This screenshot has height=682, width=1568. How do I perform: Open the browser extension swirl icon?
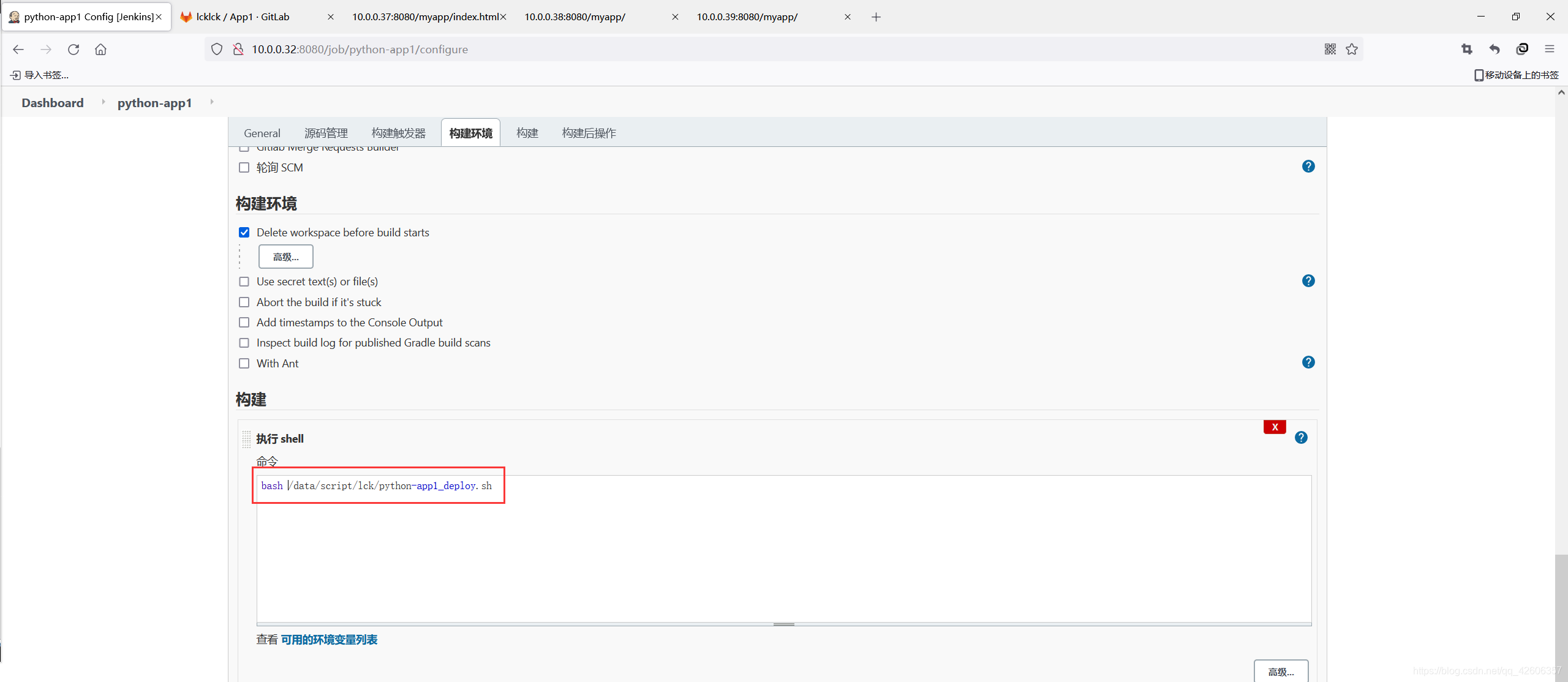click(x=1522, y=49)
